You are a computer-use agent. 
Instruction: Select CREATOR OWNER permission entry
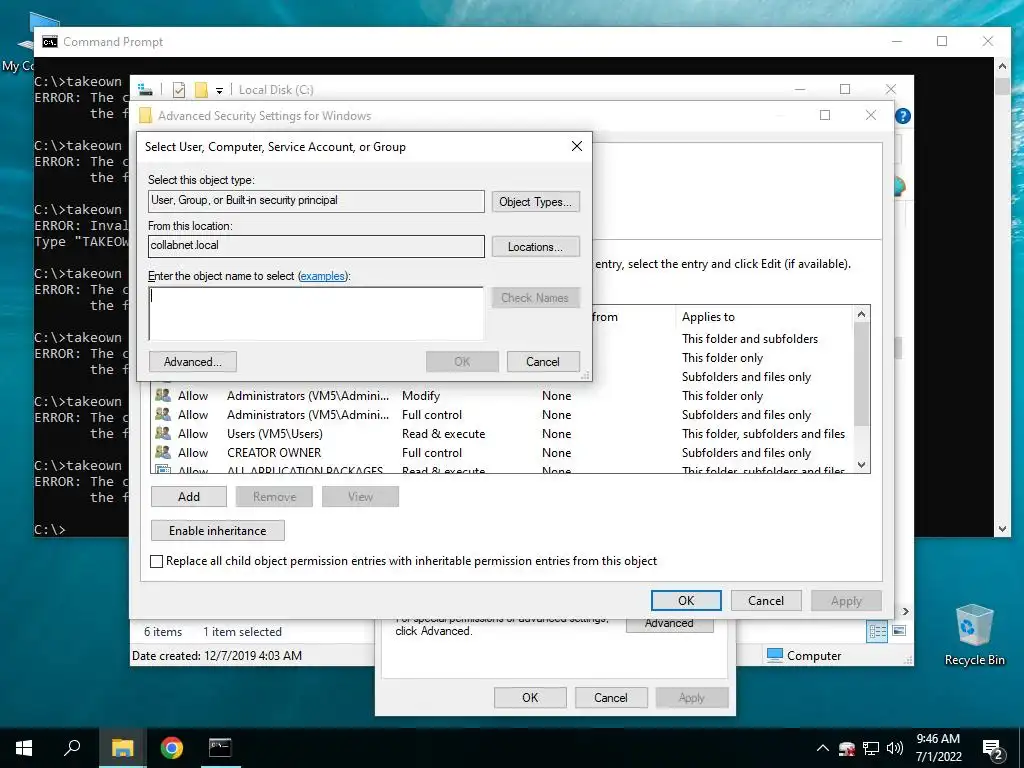point(502,453)
